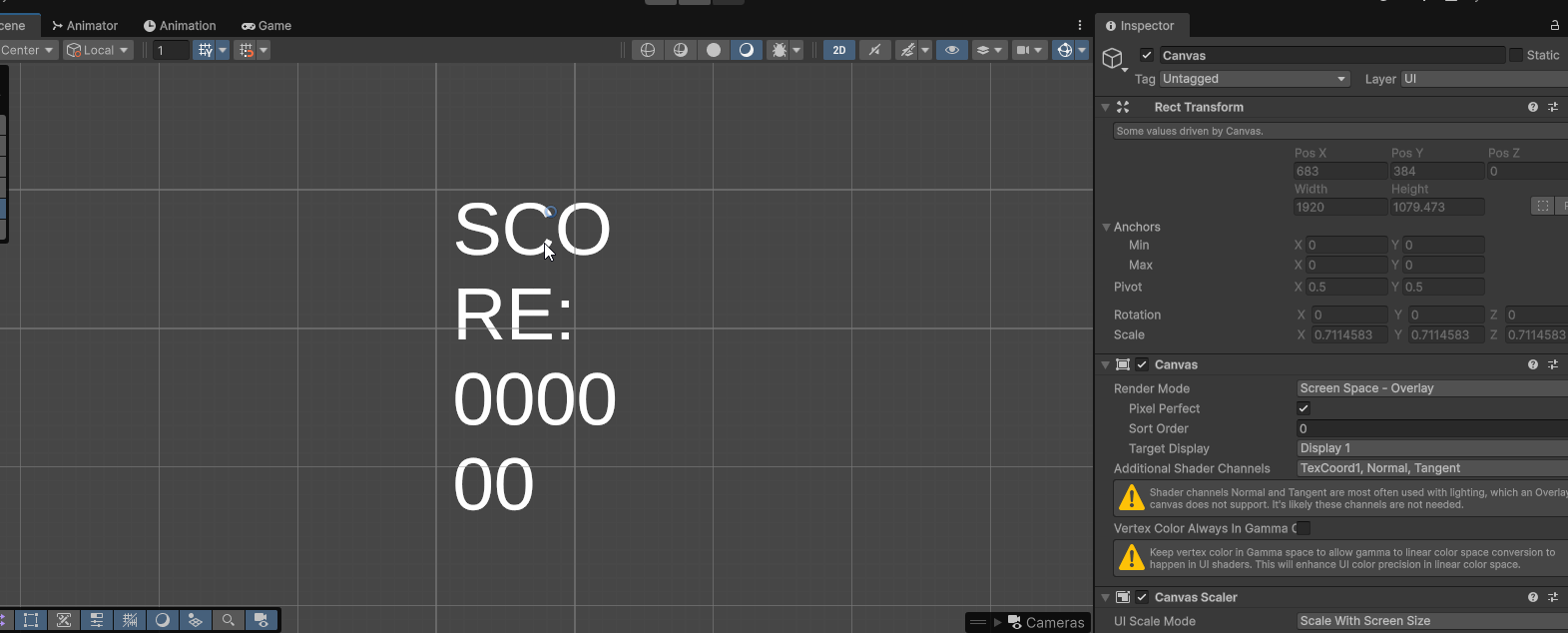Open the scene camera settings icon
The image size is (1568, 633).
click(x=1029, y=50)
